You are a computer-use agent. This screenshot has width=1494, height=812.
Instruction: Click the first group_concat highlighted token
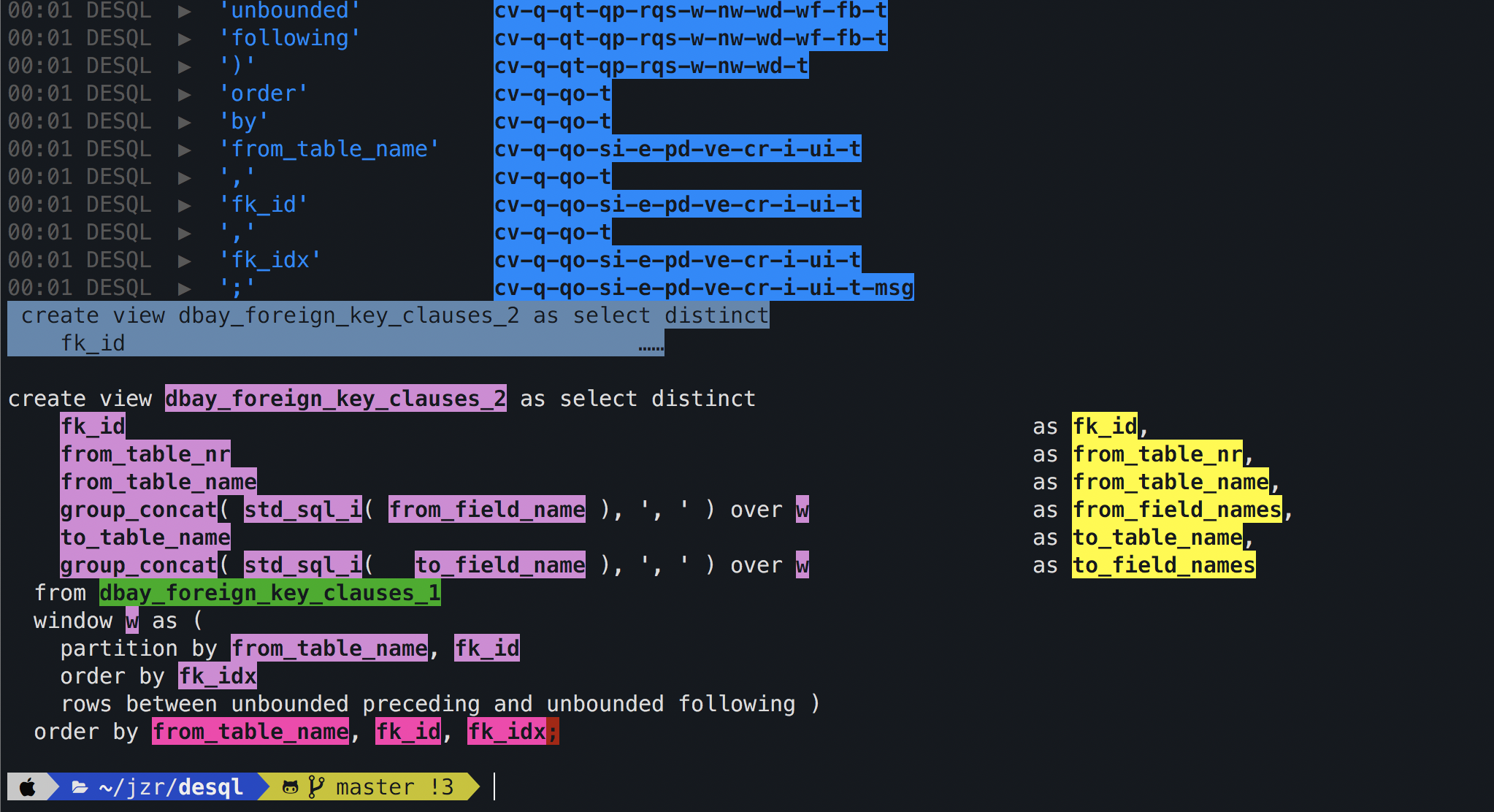click(139, 510)
